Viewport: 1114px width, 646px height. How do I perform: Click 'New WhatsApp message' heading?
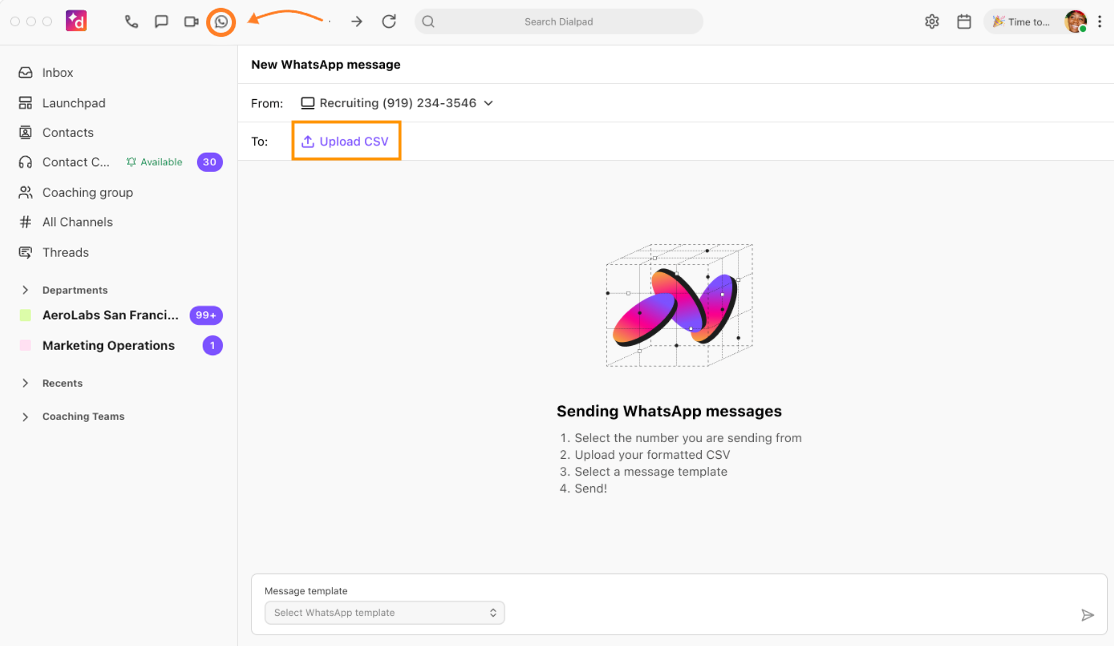[325, 65]
